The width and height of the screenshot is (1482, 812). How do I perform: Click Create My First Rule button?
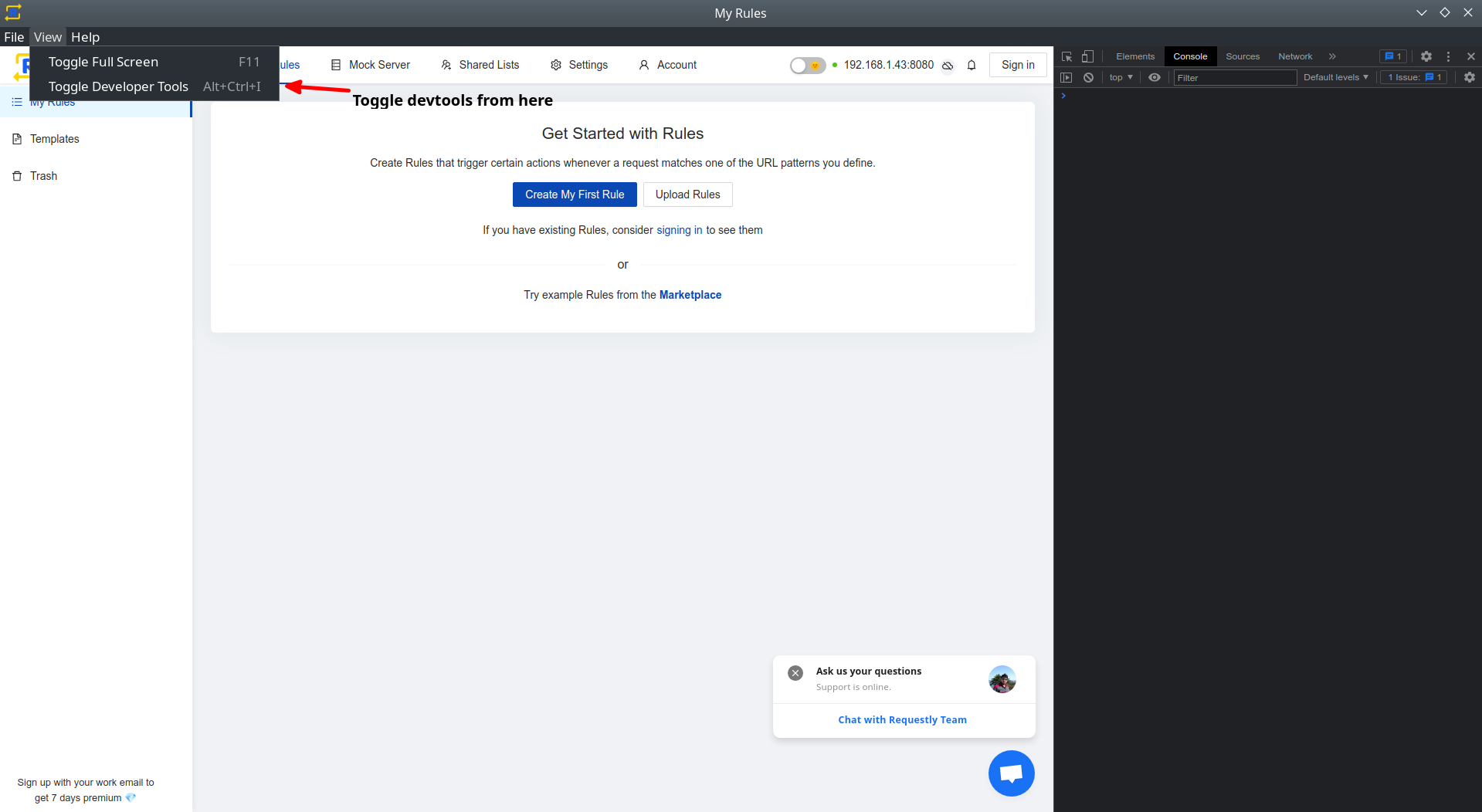(575, 195)
